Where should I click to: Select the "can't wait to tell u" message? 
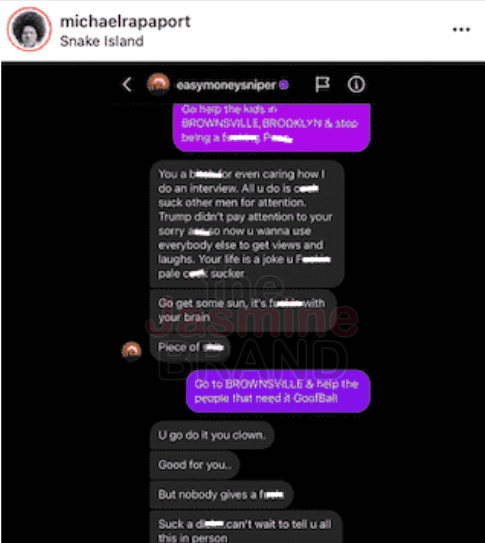coord(245,527)
